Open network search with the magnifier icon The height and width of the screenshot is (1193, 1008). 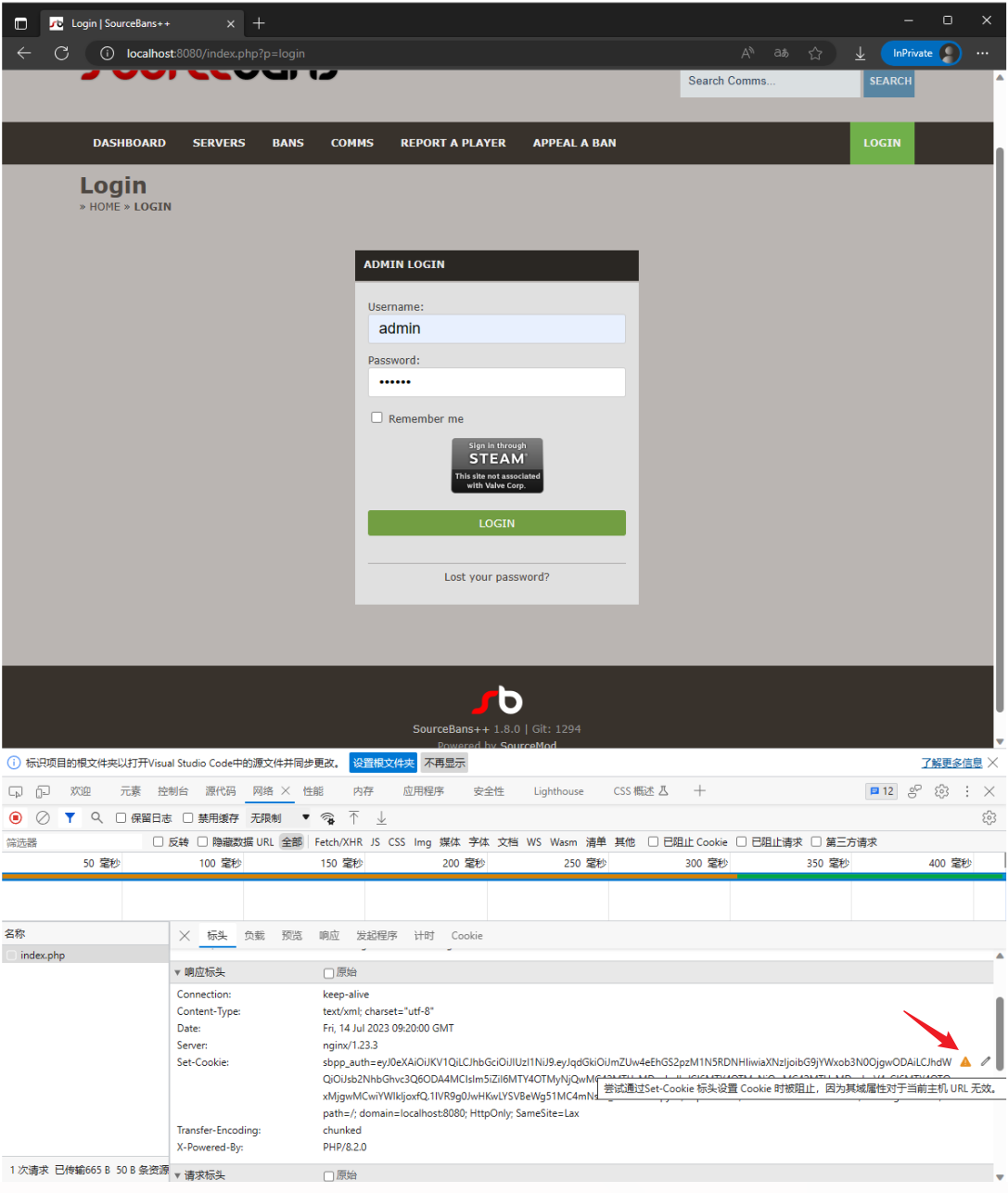click(x=96, y=817)
